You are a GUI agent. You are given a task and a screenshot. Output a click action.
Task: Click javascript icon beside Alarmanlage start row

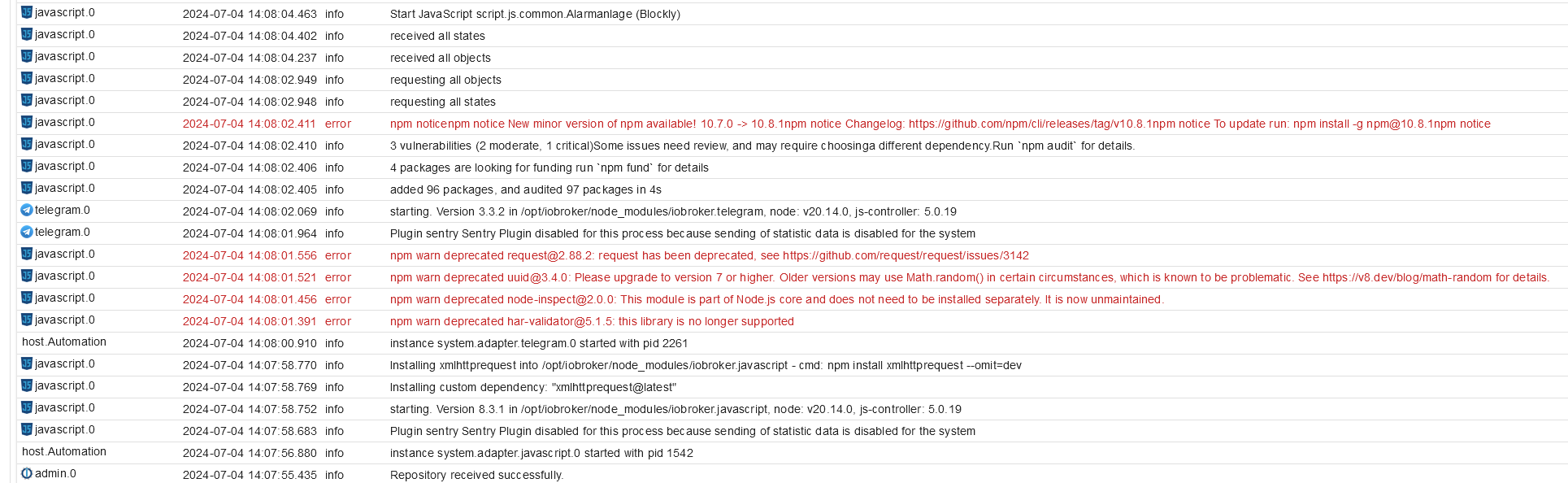(x=27, y=12)
